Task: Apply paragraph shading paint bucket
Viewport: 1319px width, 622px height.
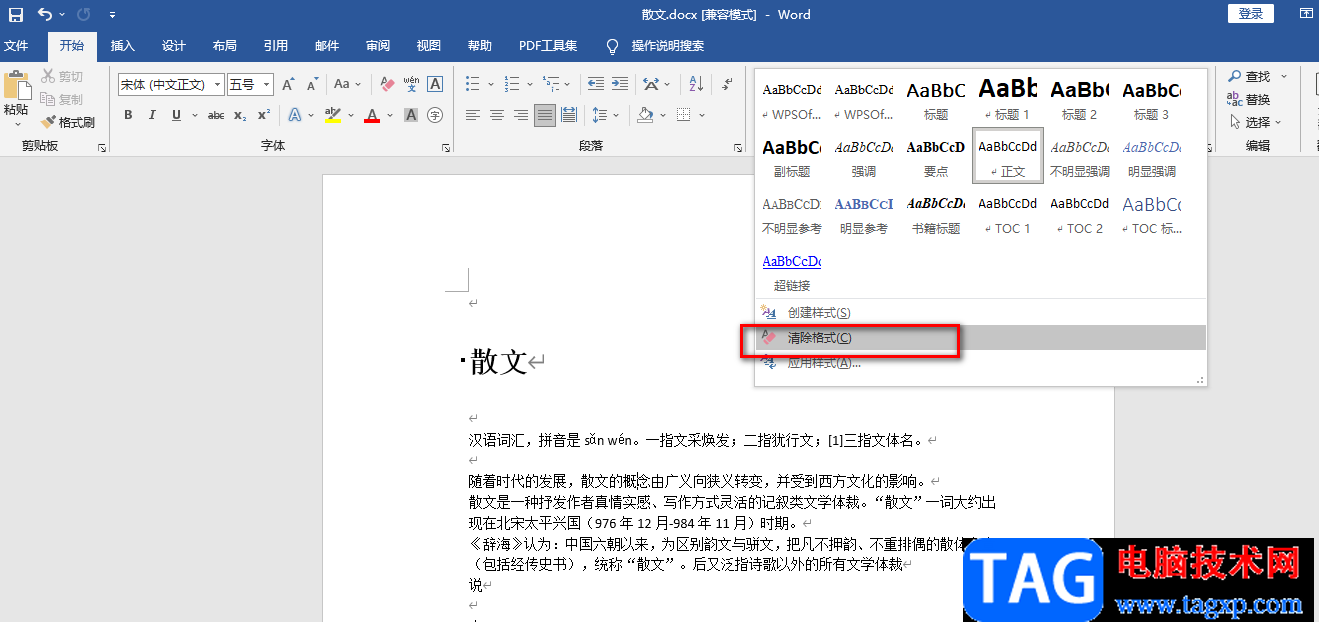Action: 645,115
